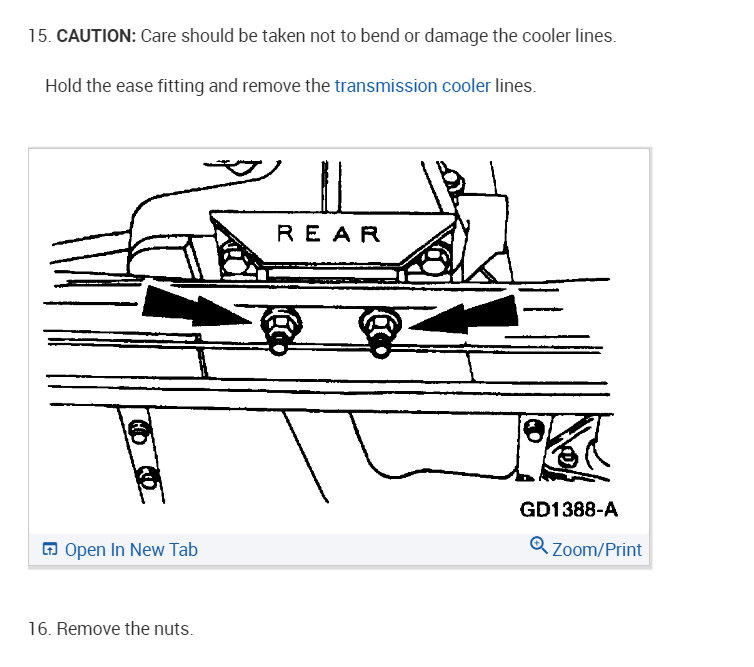Click the step 15 number
754x667 pixels.
click(39, 36)
